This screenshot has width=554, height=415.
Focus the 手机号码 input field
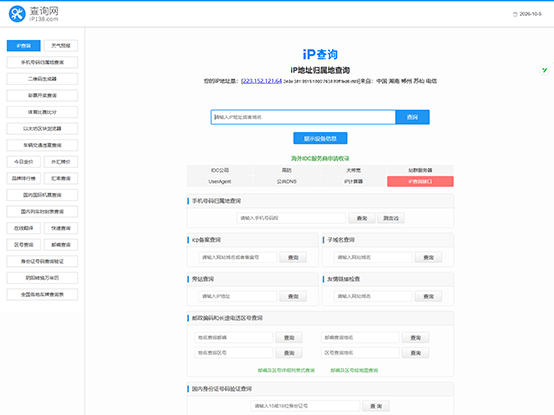(291, 218)
